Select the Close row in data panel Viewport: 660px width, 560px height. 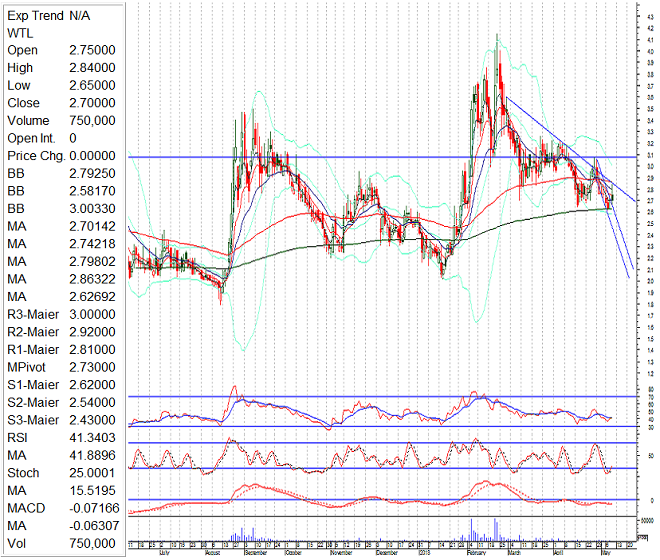[60, 103]
